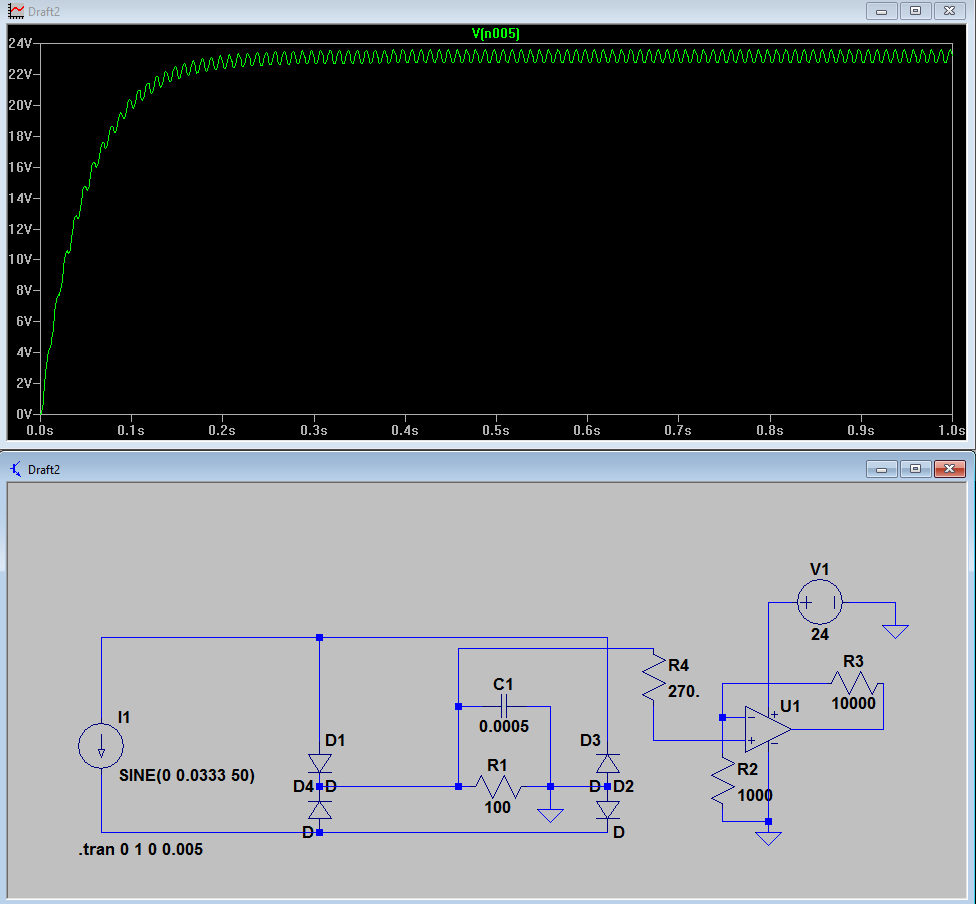
Task: Click the R4 value 270.
Action: point(683,691)
